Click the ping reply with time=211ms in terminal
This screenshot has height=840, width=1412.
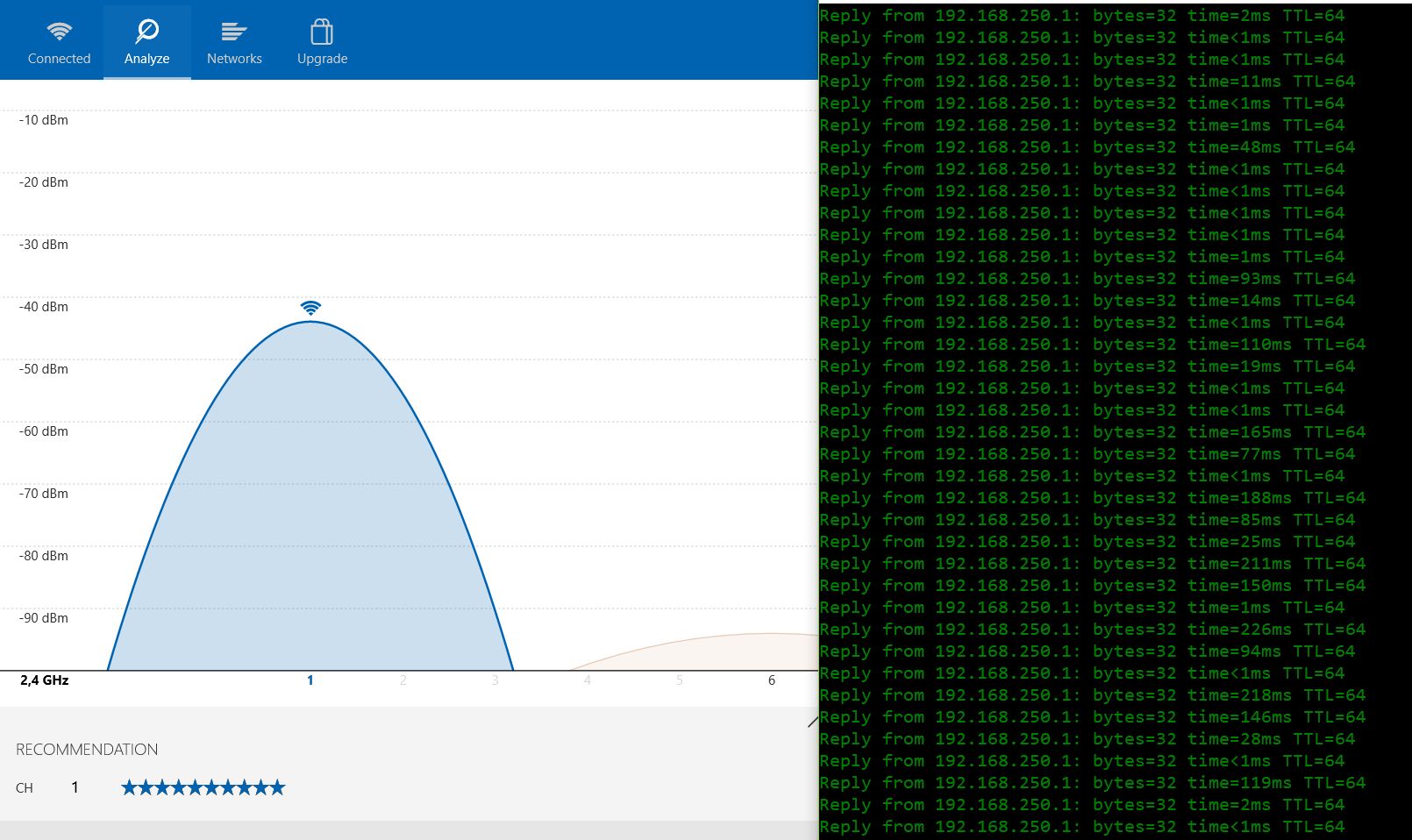point(1093,564)
